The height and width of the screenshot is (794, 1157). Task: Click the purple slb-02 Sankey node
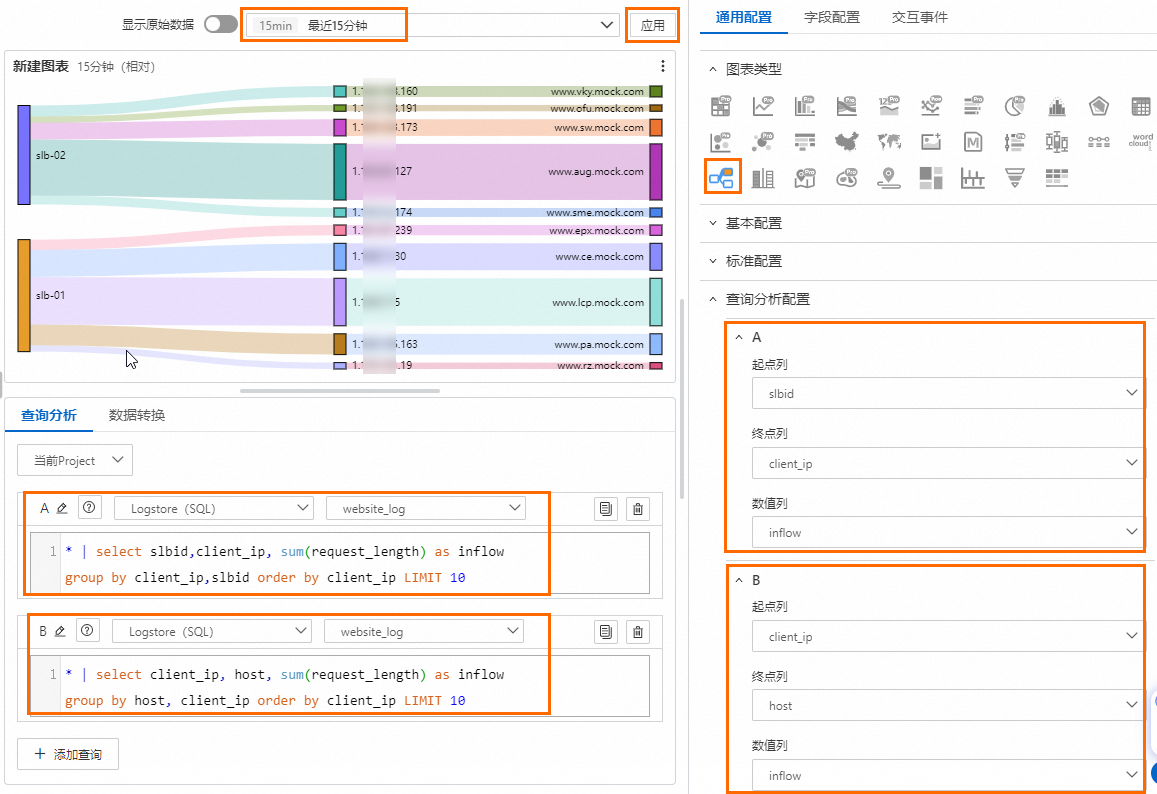point(24,155)
